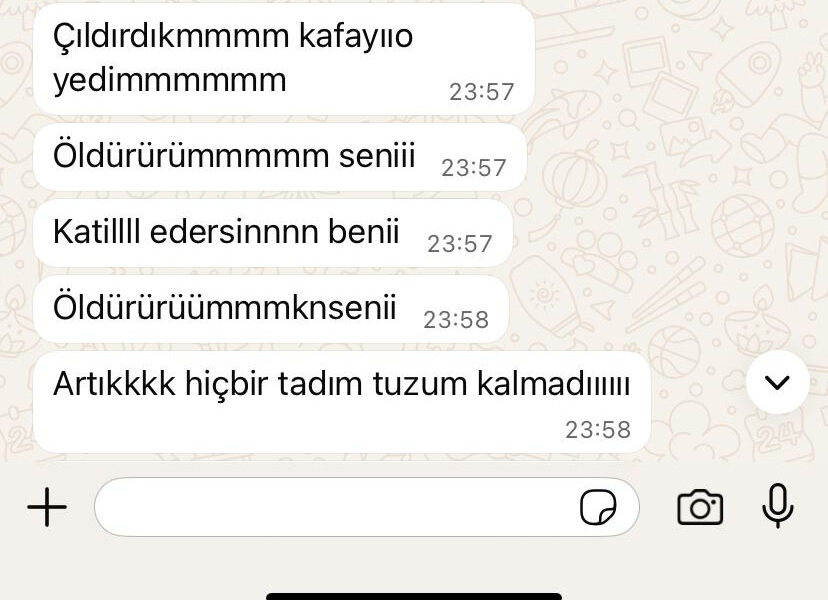
Task: Open the sticker picker icon
Action: pyautogui.click(x=598, y=507)
